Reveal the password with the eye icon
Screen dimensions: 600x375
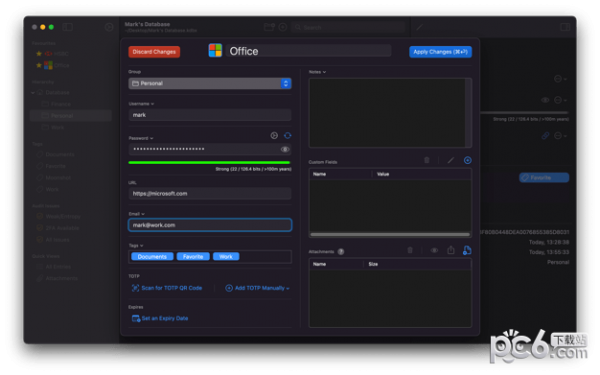[285, 149]
